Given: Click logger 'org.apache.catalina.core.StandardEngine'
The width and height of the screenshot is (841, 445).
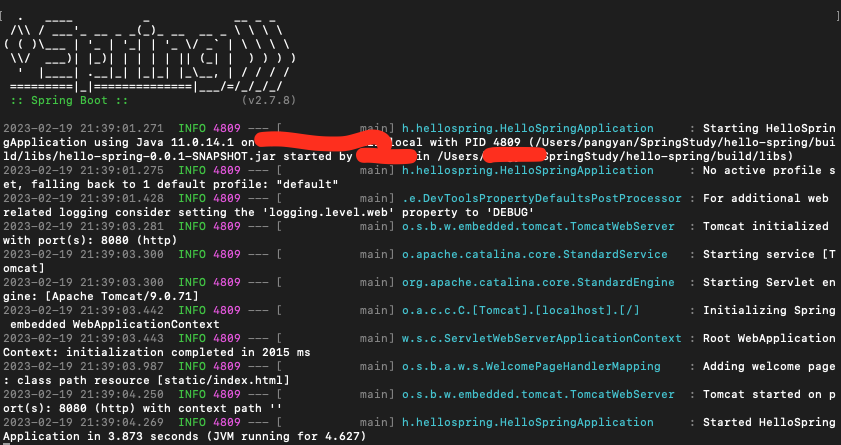Looking at the screenshot, I should (538, 282).
